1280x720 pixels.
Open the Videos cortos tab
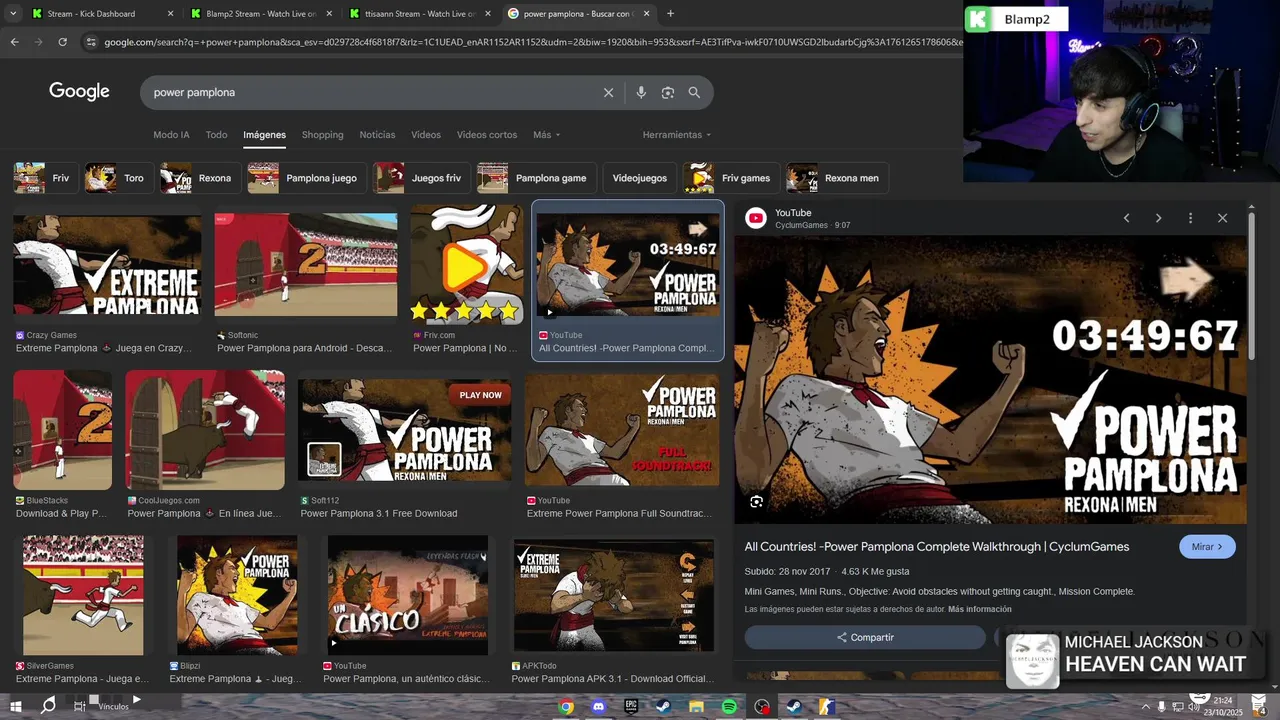pyautogui.click(x=487, y=135)
